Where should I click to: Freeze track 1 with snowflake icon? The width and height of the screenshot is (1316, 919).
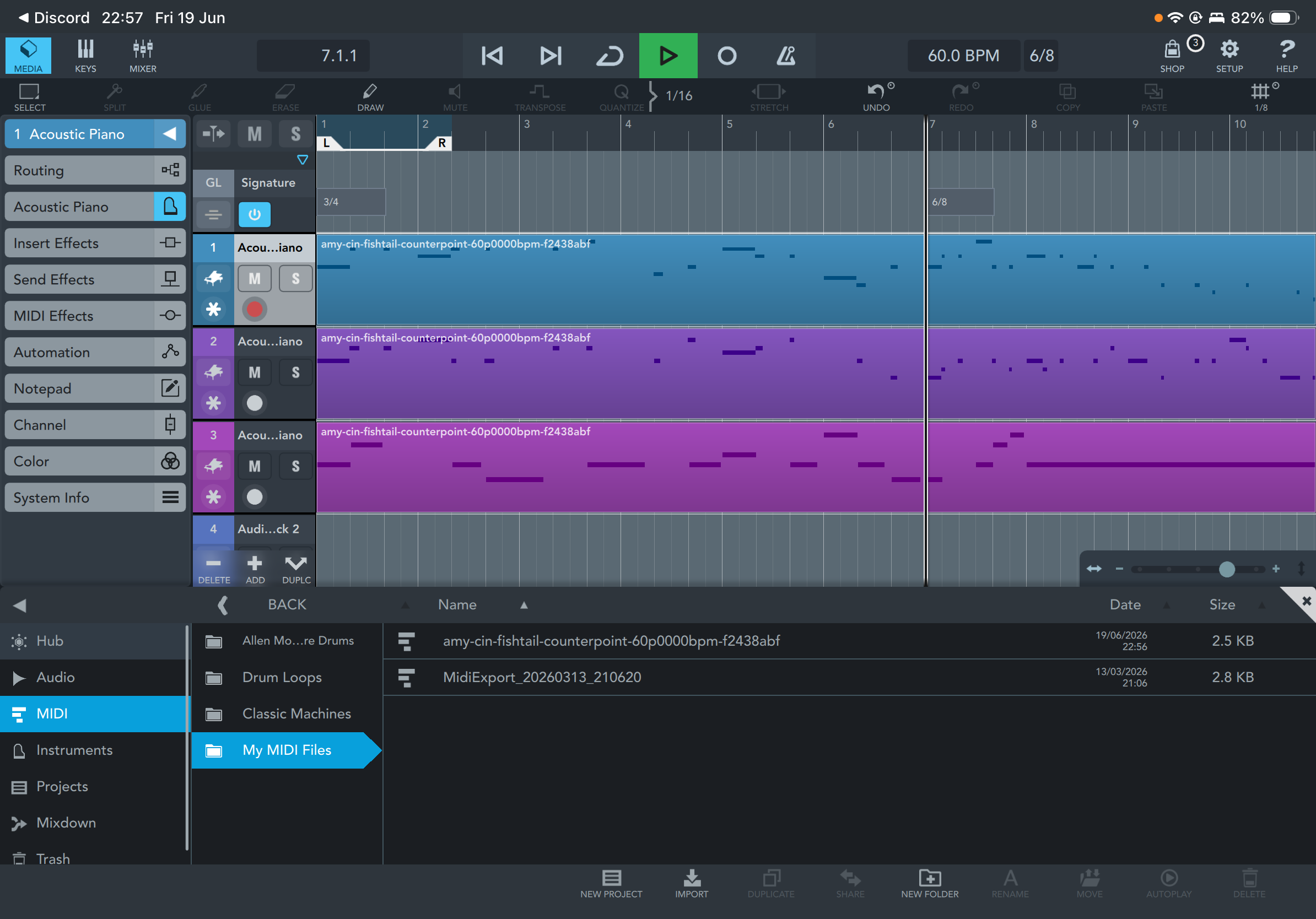click(x=213, y=310)
